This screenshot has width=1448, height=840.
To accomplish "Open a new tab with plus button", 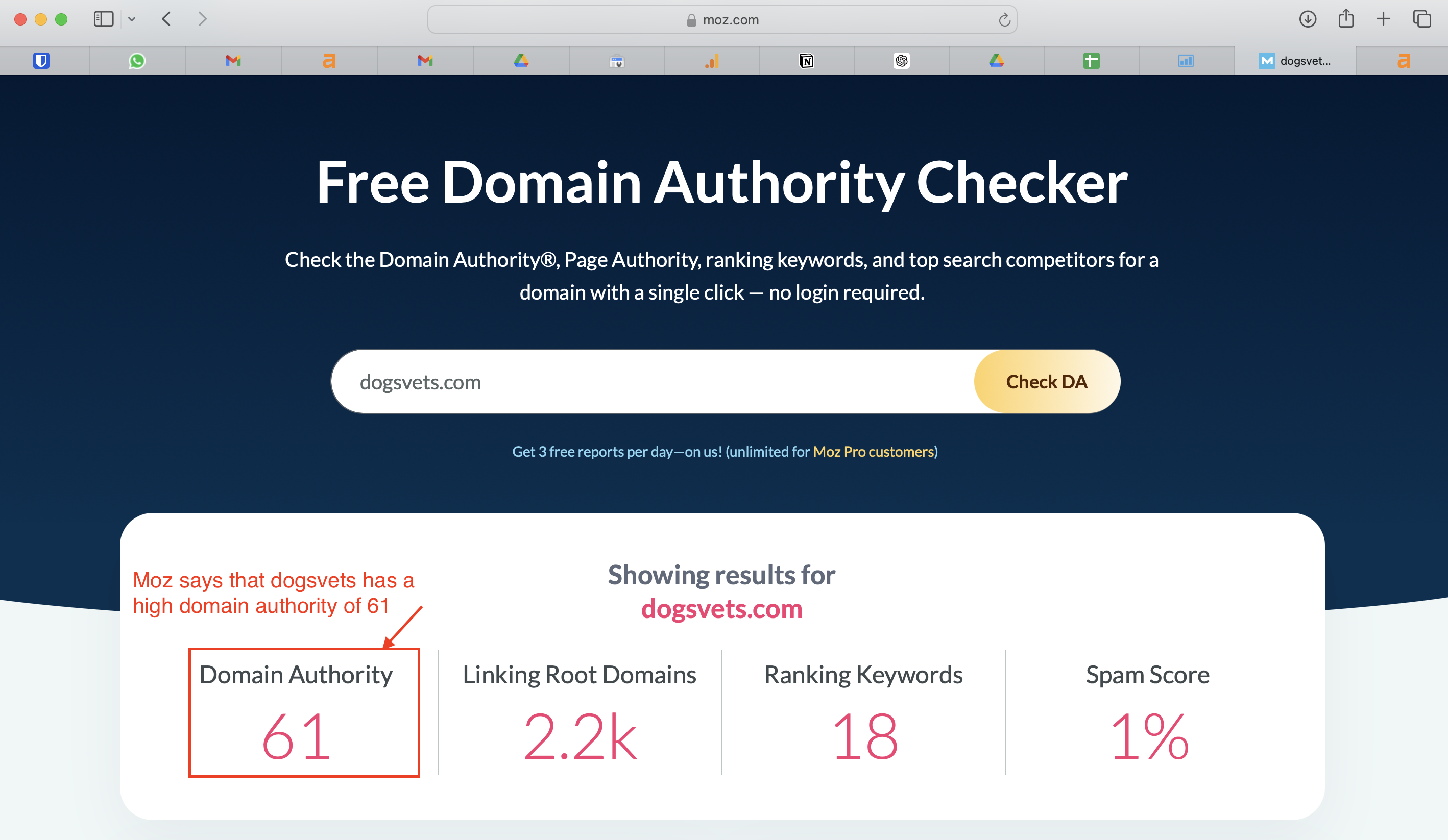I will [x=1383, y=19].
